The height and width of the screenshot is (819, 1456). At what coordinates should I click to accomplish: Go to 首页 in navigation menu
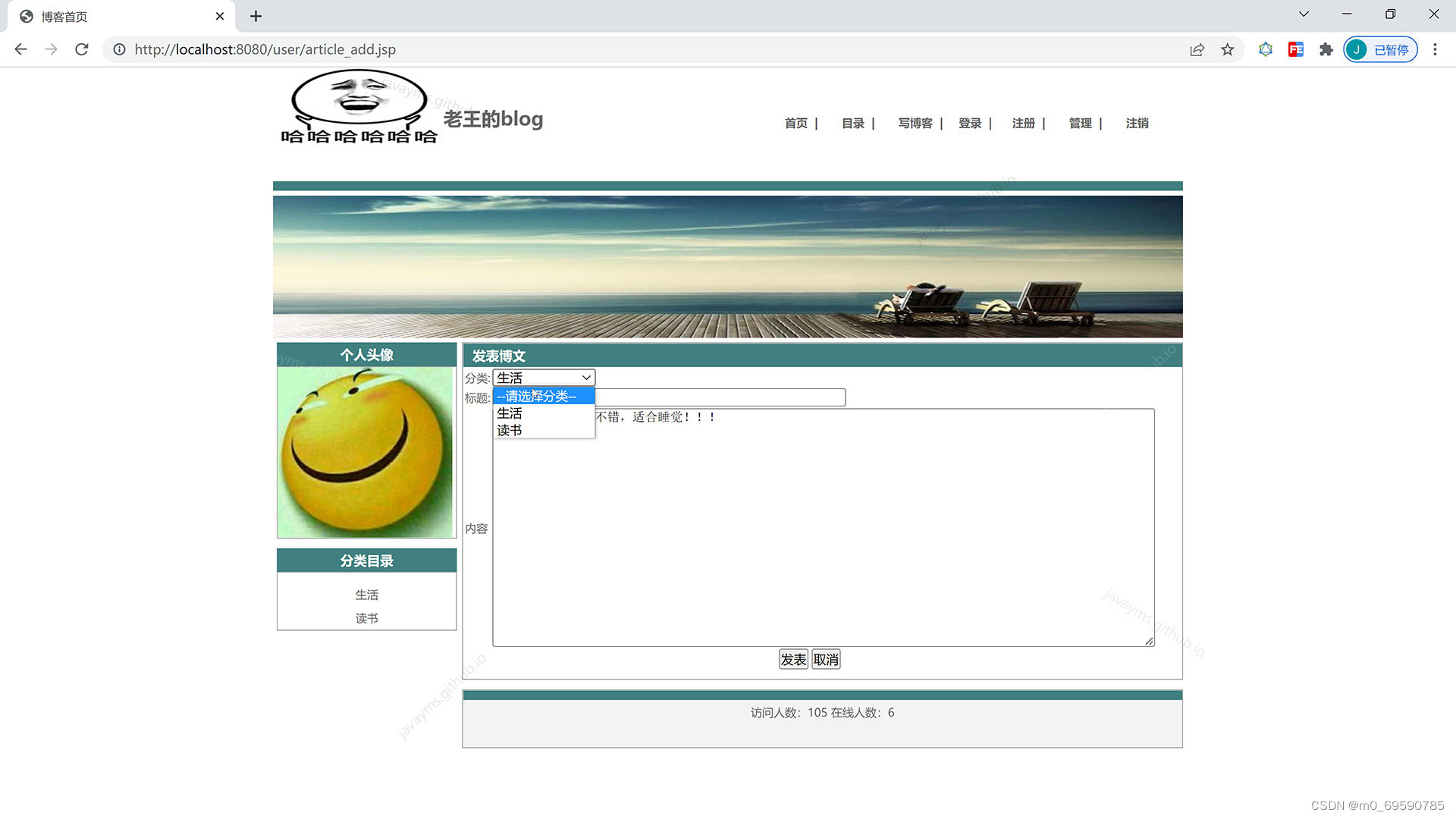tap(795, 123)
